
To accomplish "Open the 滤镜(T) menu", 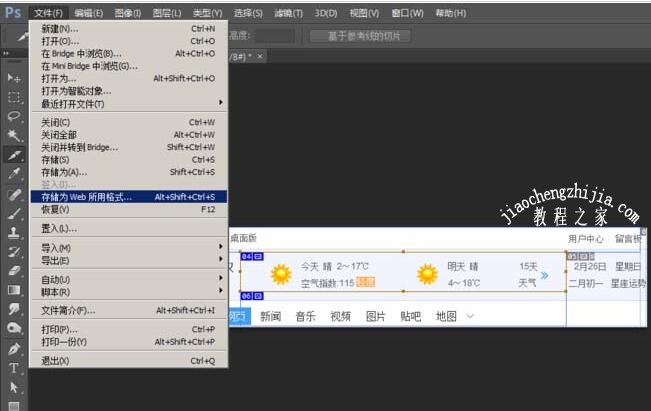I will coord(288,13).
